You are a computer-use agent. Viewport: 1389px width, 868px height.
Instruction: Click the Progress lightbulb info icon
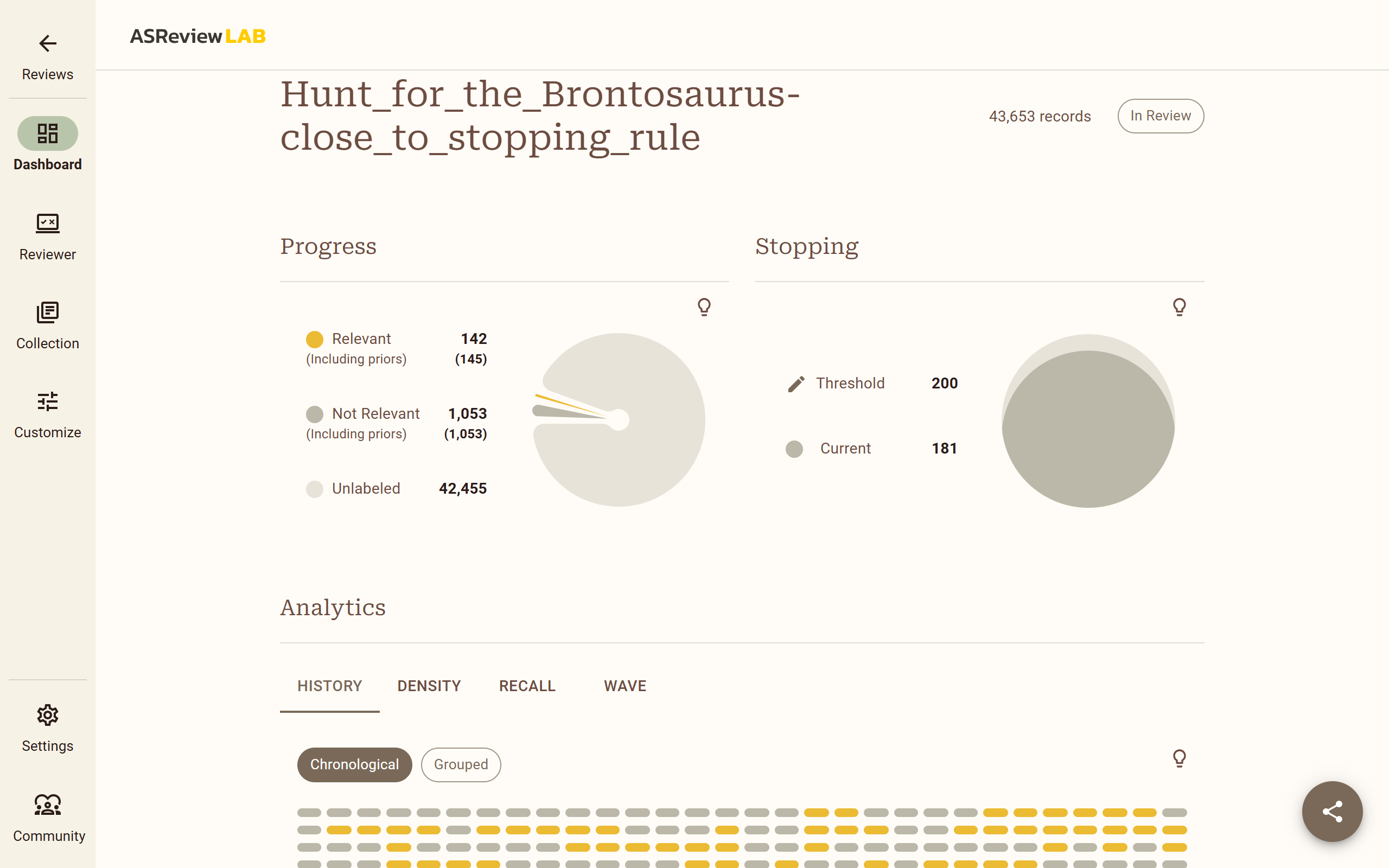click(704, 307)
